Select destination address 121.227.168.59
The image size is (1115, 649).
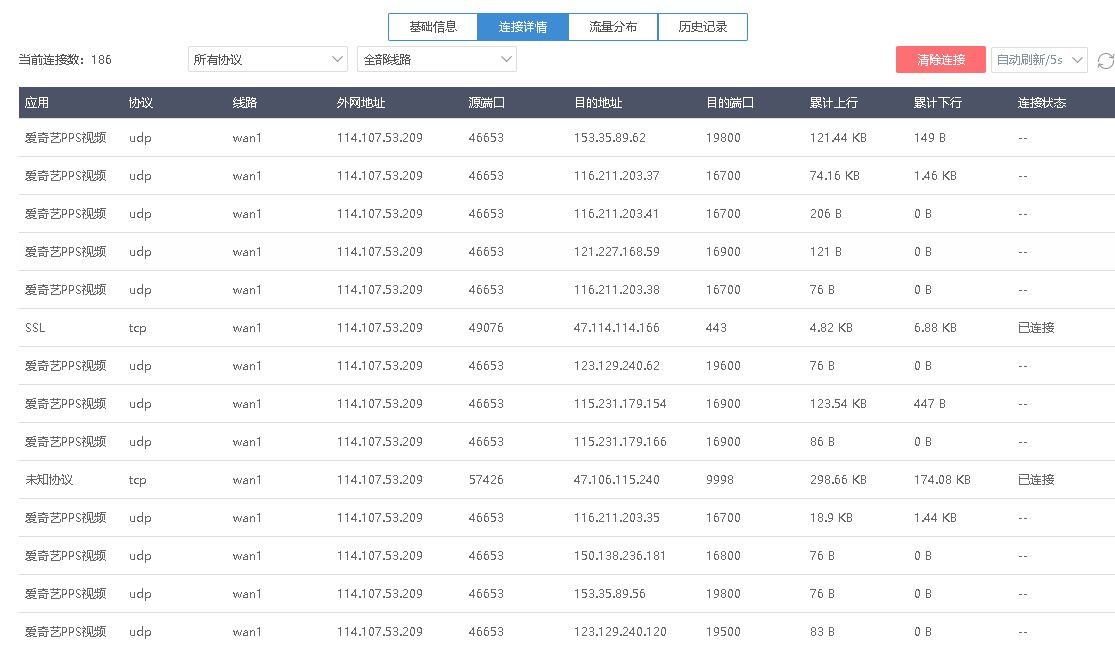tap(617, 252)
